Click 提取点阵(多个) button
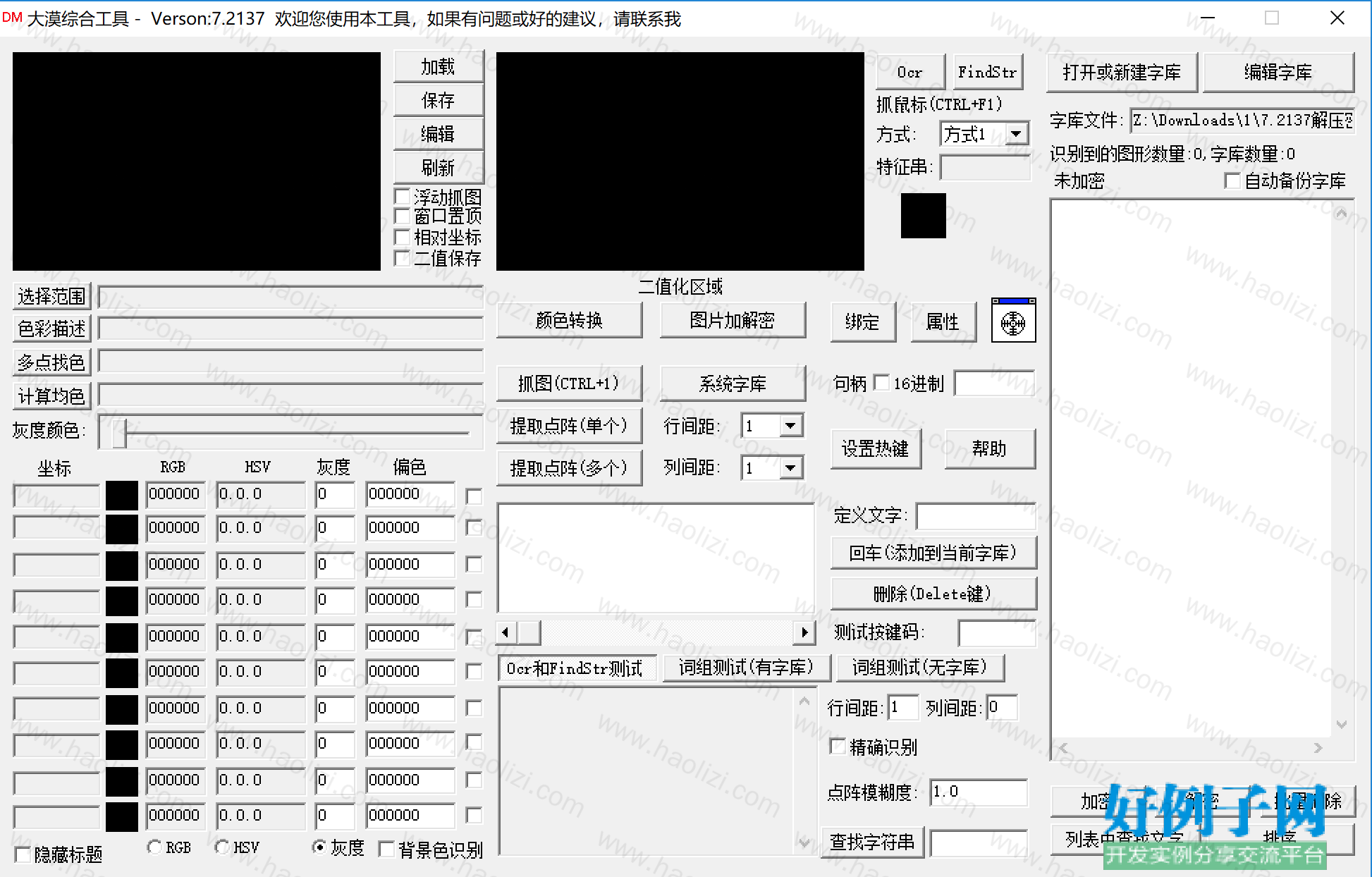This screenshot has height=877, width=1372. (569, 468)
